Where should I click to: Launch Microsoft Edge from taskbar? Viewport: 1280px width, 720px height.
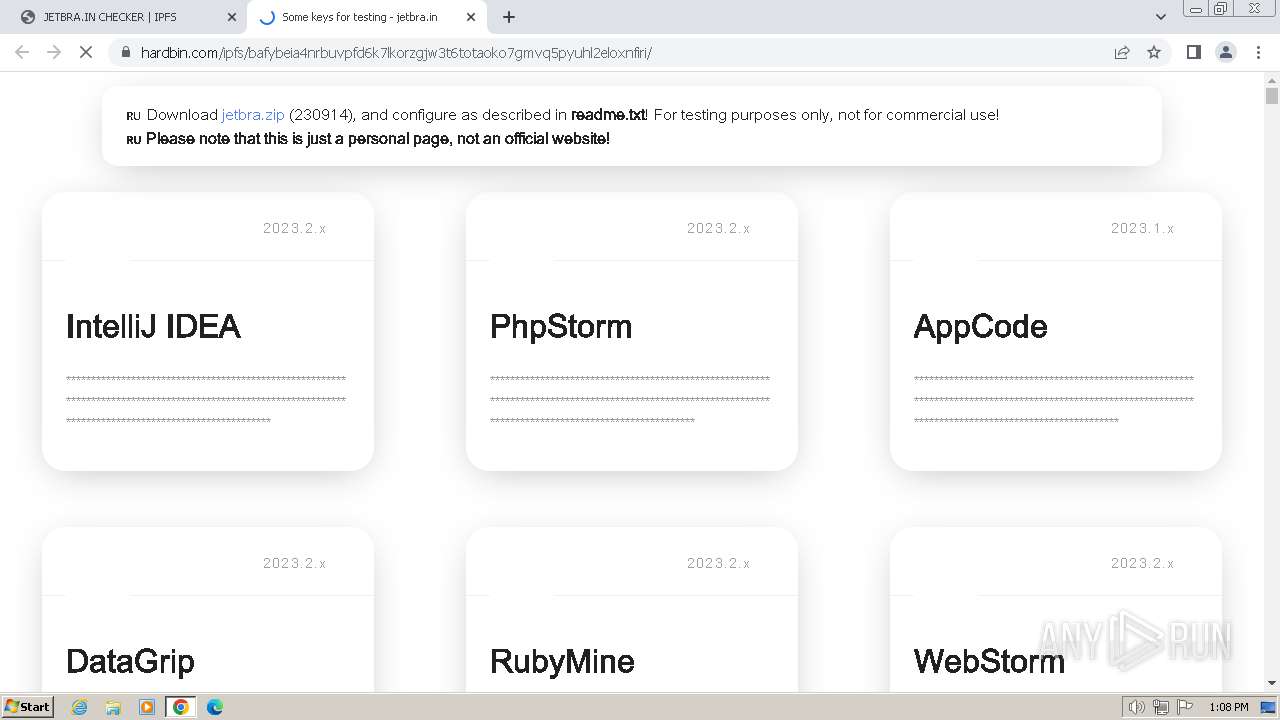click(215, 707)
